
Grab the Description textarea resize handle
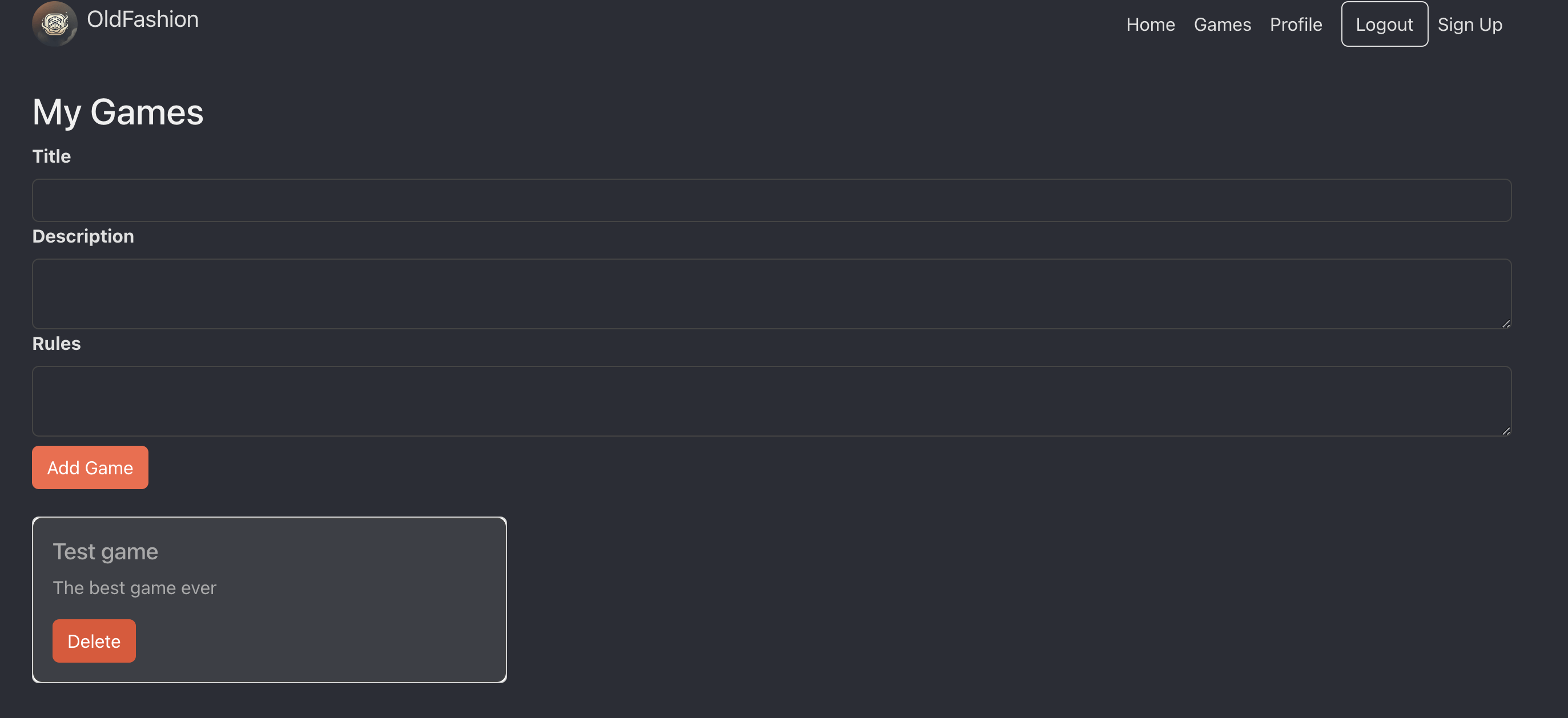[x=1505, y=324]
